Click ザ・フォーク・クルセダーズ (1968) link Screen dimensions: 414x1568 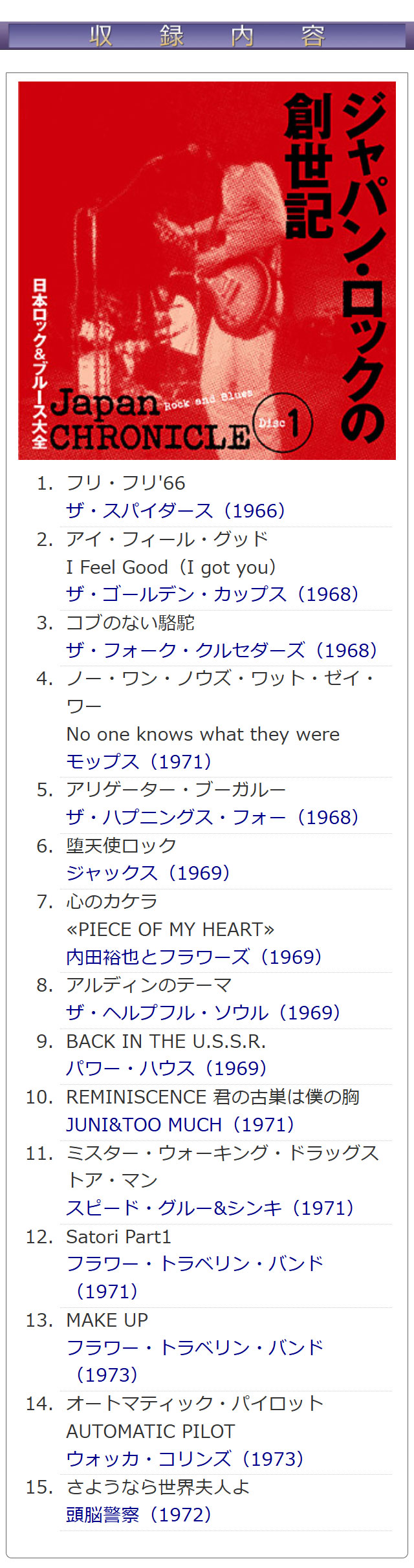click(221, 650)
